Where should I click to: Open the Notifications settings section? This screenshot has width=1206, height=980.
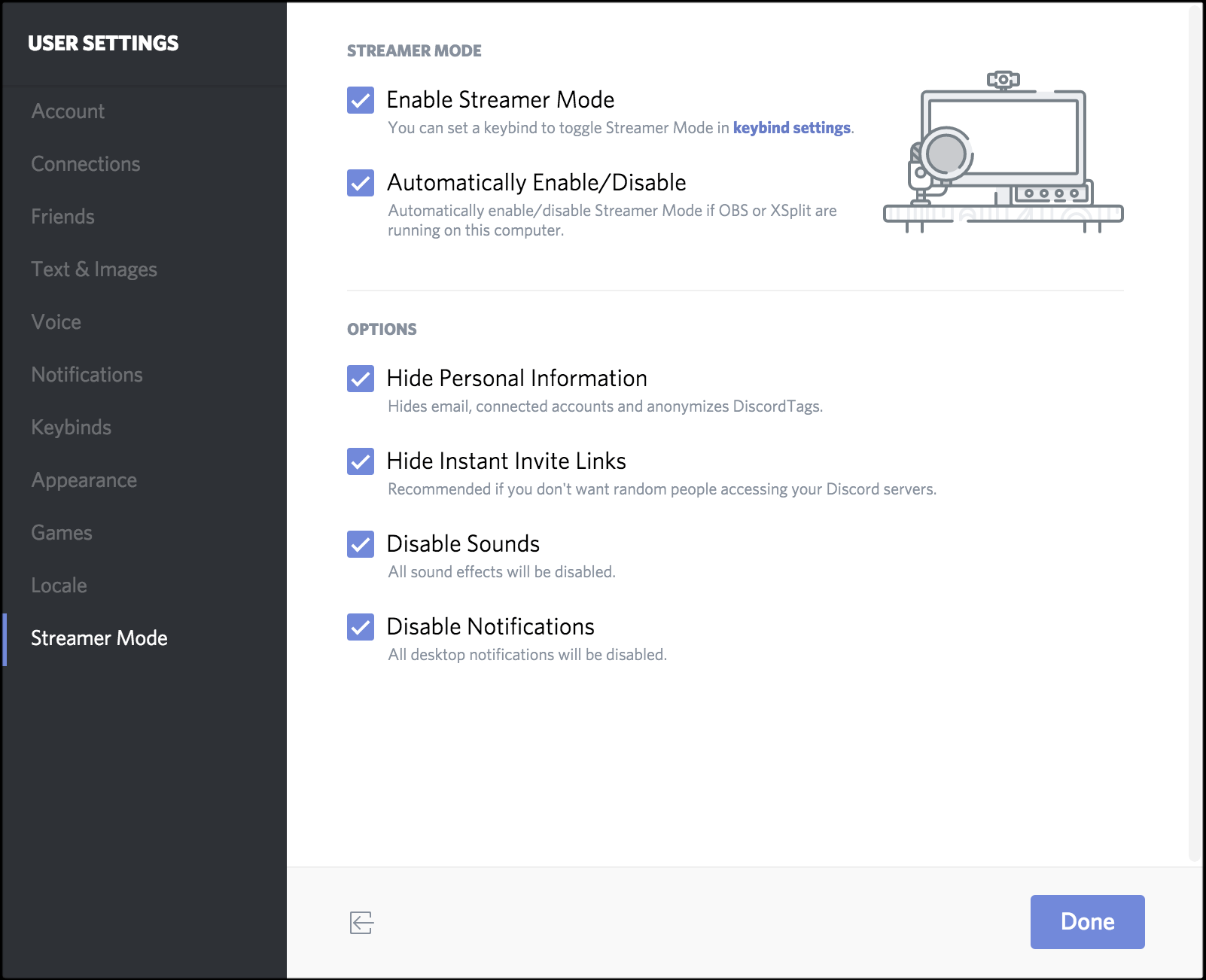pyautogui.click(x=87, y=374)
